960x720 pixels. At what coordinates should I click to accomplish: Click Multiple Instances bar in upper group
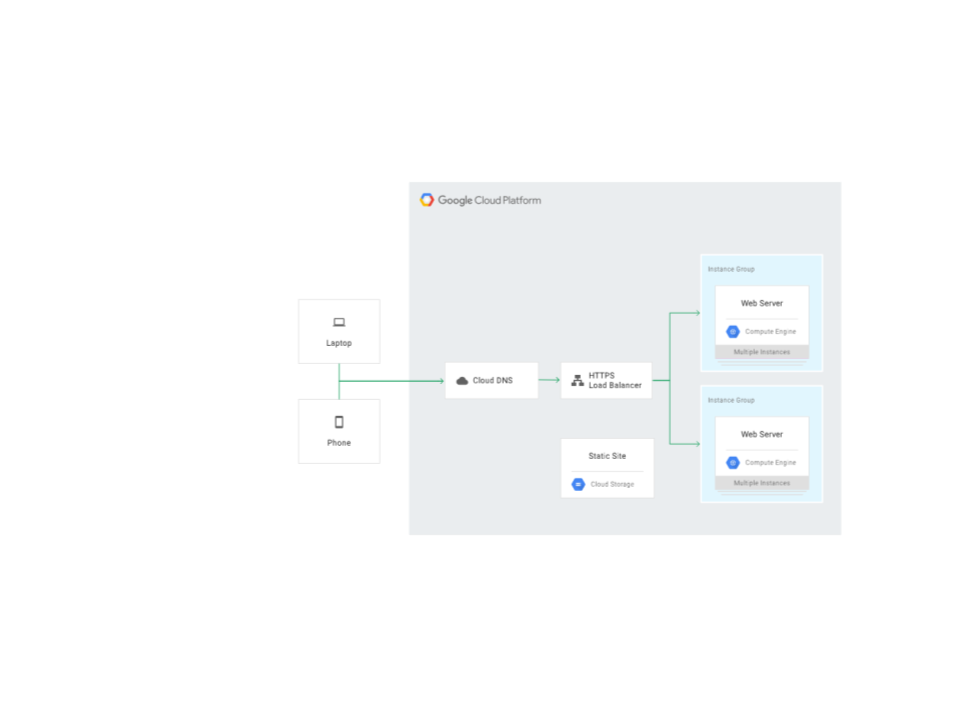762,352
